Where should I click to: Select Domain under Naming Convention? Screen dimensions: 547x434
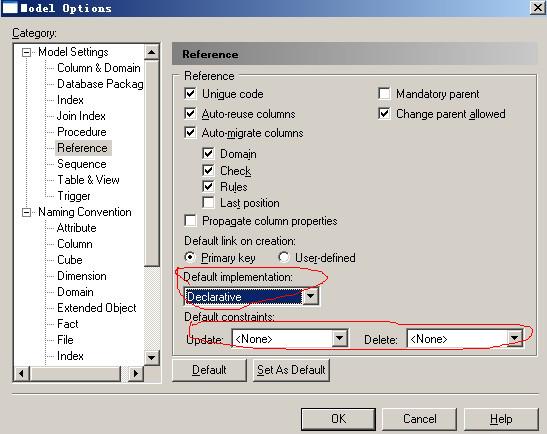point(75,292)
